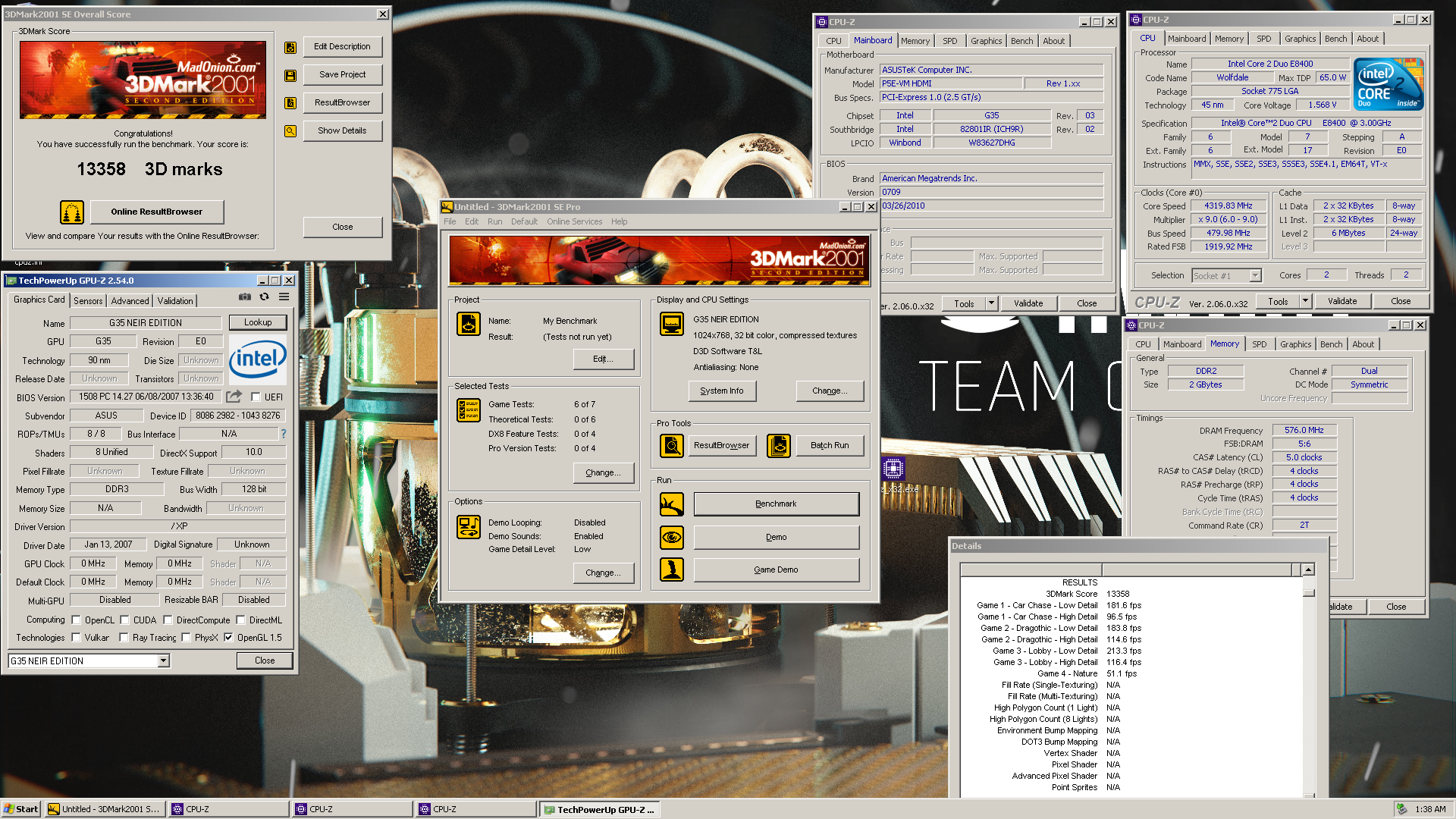Click the Show Details magnifier icon

coord(290,131)
